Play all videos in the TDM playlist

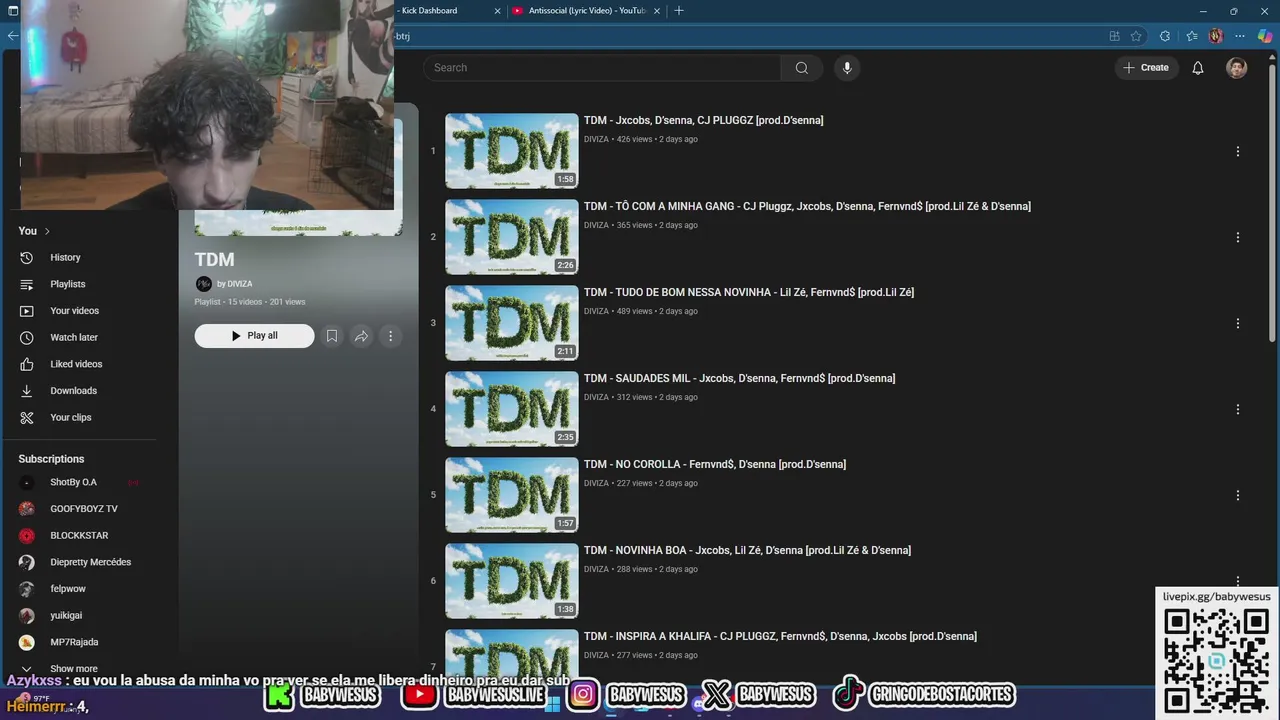254,336
